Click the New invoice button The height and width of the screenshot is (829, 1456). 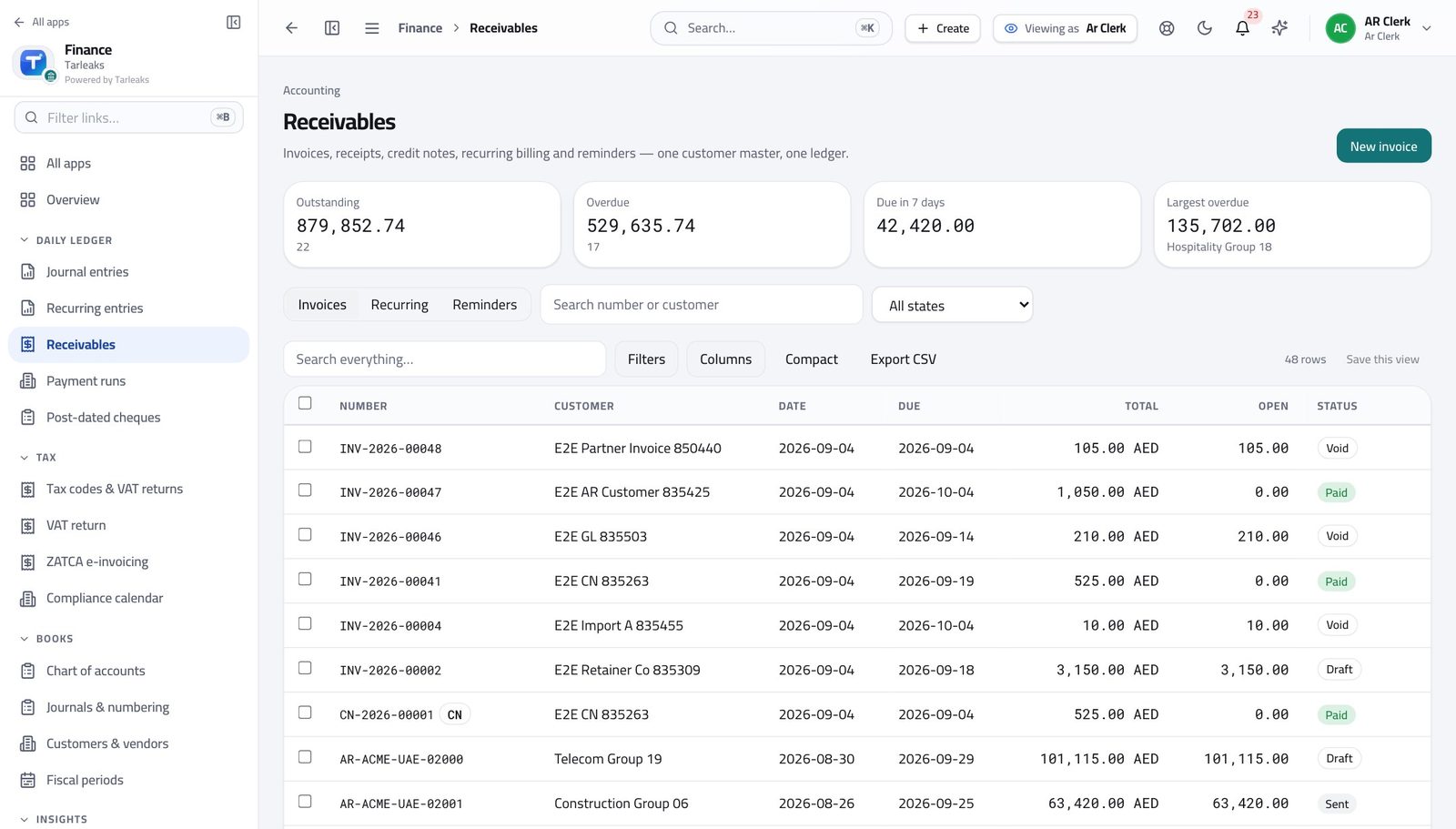click(1383, 146)
